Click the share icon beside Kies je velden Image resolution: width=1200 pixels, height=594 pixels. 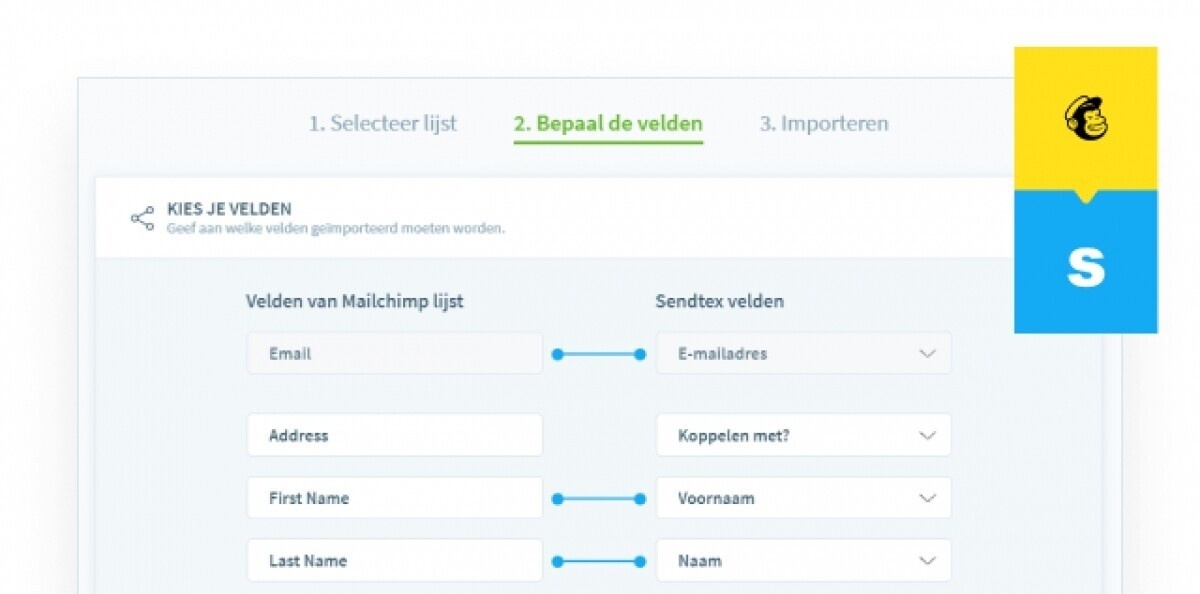pos(142,218)
